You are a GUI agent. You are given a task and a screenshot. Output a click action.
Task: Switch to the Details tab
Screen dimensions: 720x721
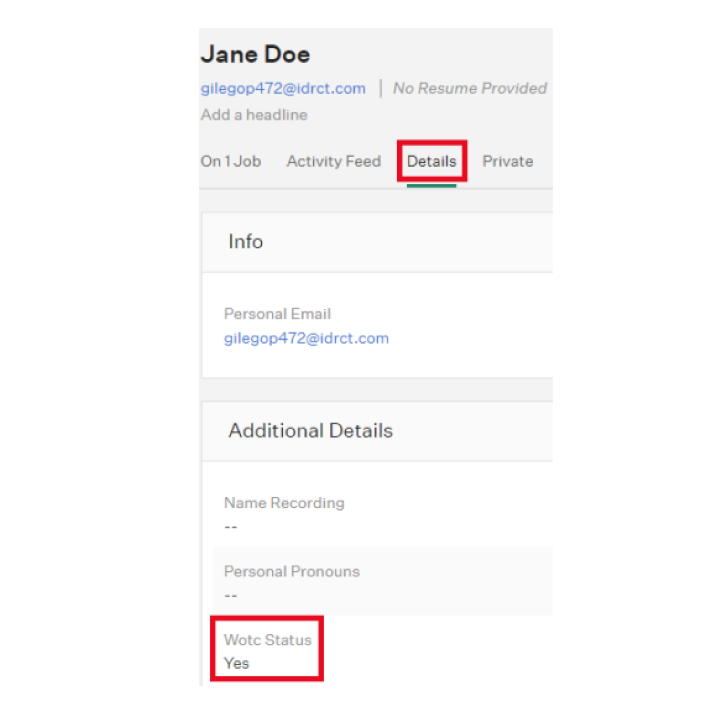431,161
